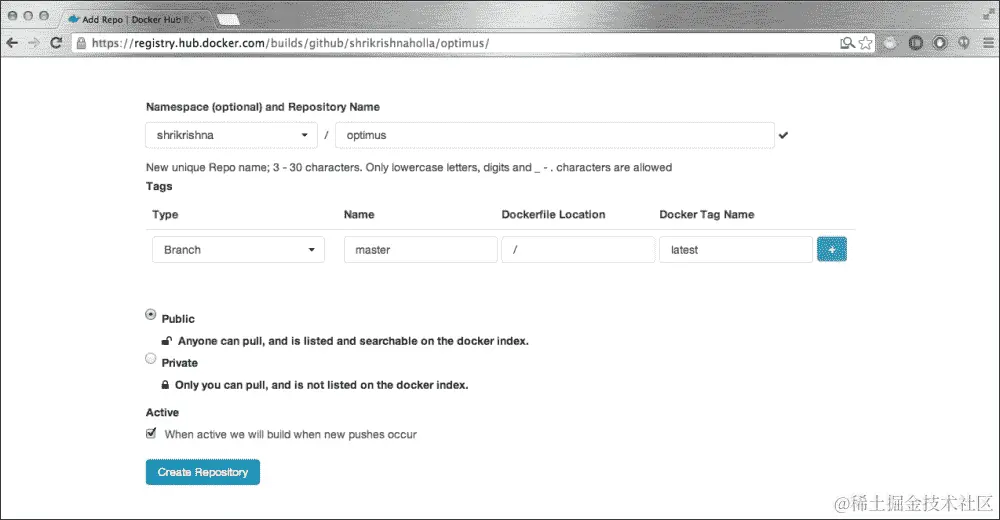Click the optimus repository name field
Image resolution: width=1000 pixels, height=520 pixels.
[x=555, y=135]
